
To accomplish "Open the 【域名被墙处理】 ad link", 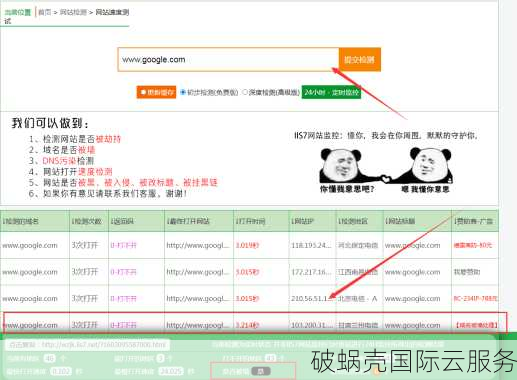I will point(476,325).
